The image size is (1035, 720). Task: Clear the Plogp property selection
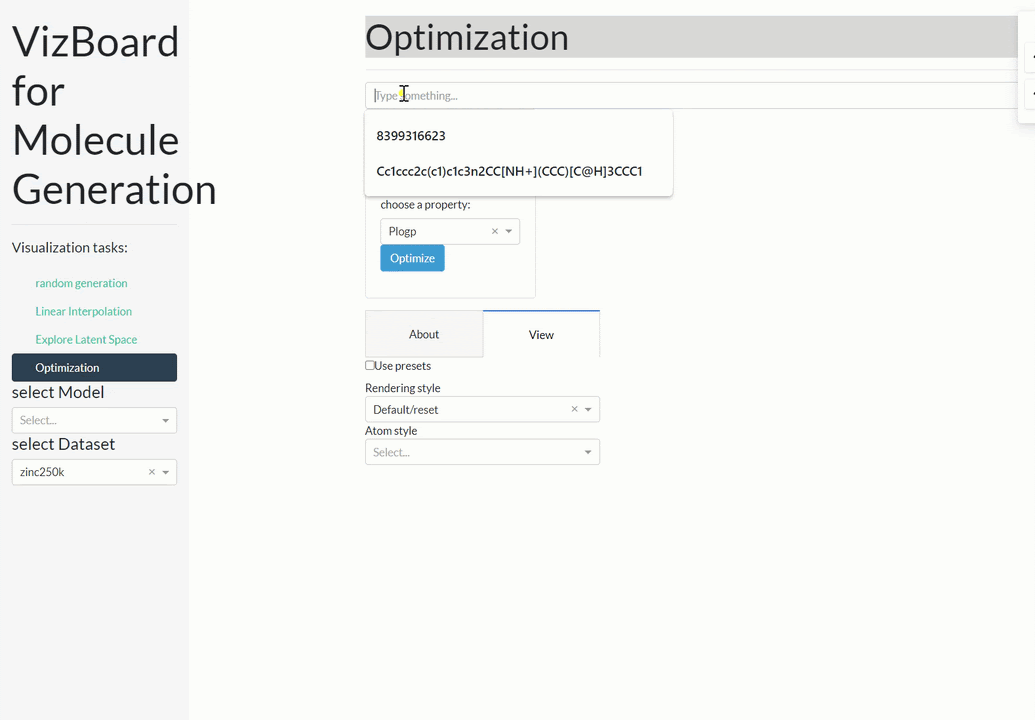(x=494, y=231)
